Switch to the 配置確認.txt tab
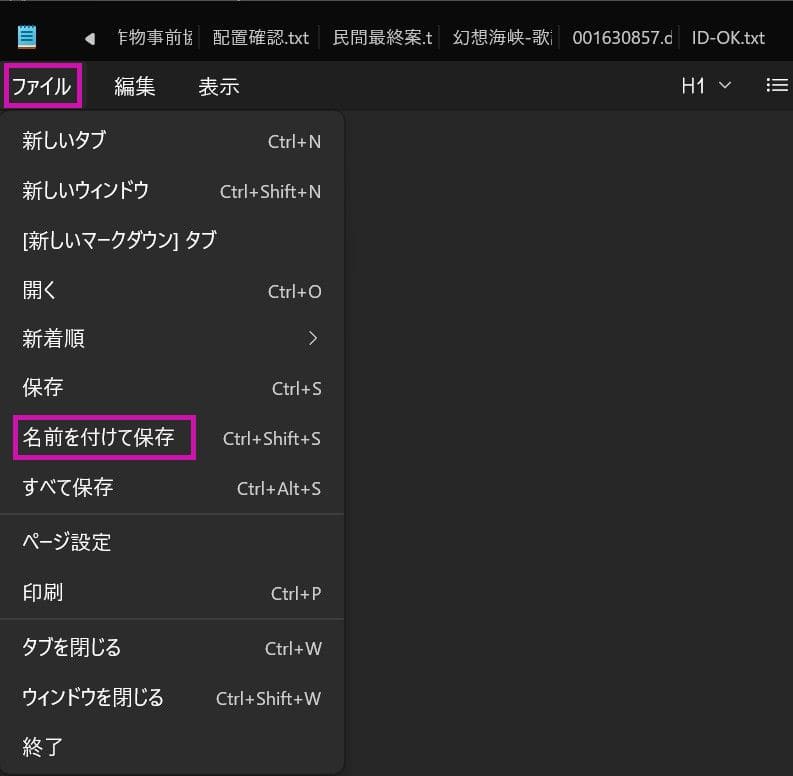Screen dimensions: 793x776 (261, 38)
